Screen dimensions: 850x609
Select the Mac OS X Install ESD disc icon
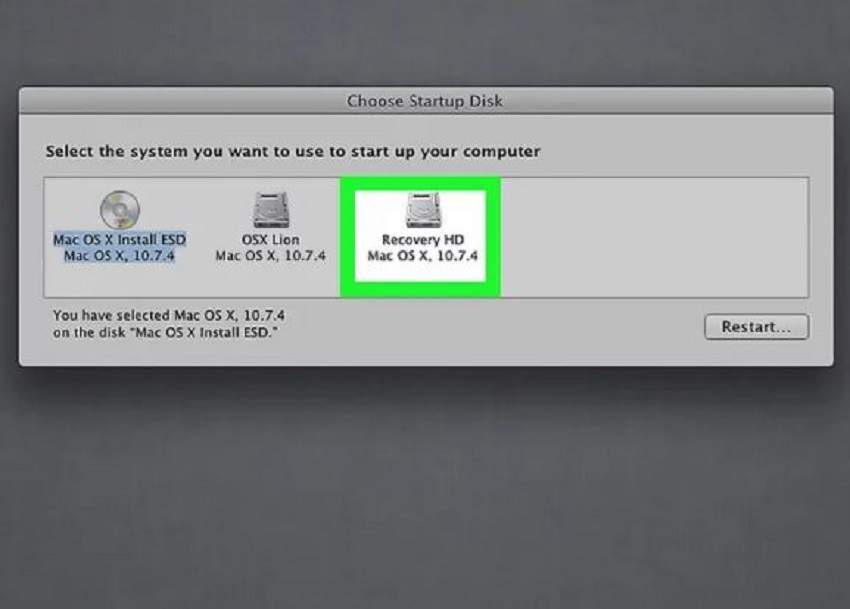120,209
